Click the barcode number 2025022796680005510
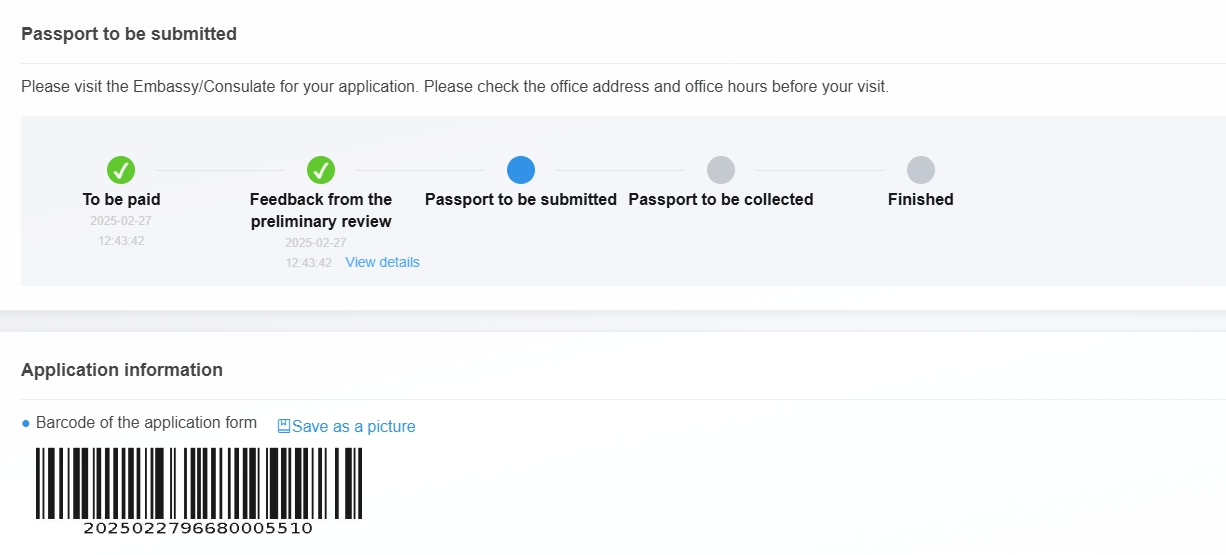 click(198, 528)
